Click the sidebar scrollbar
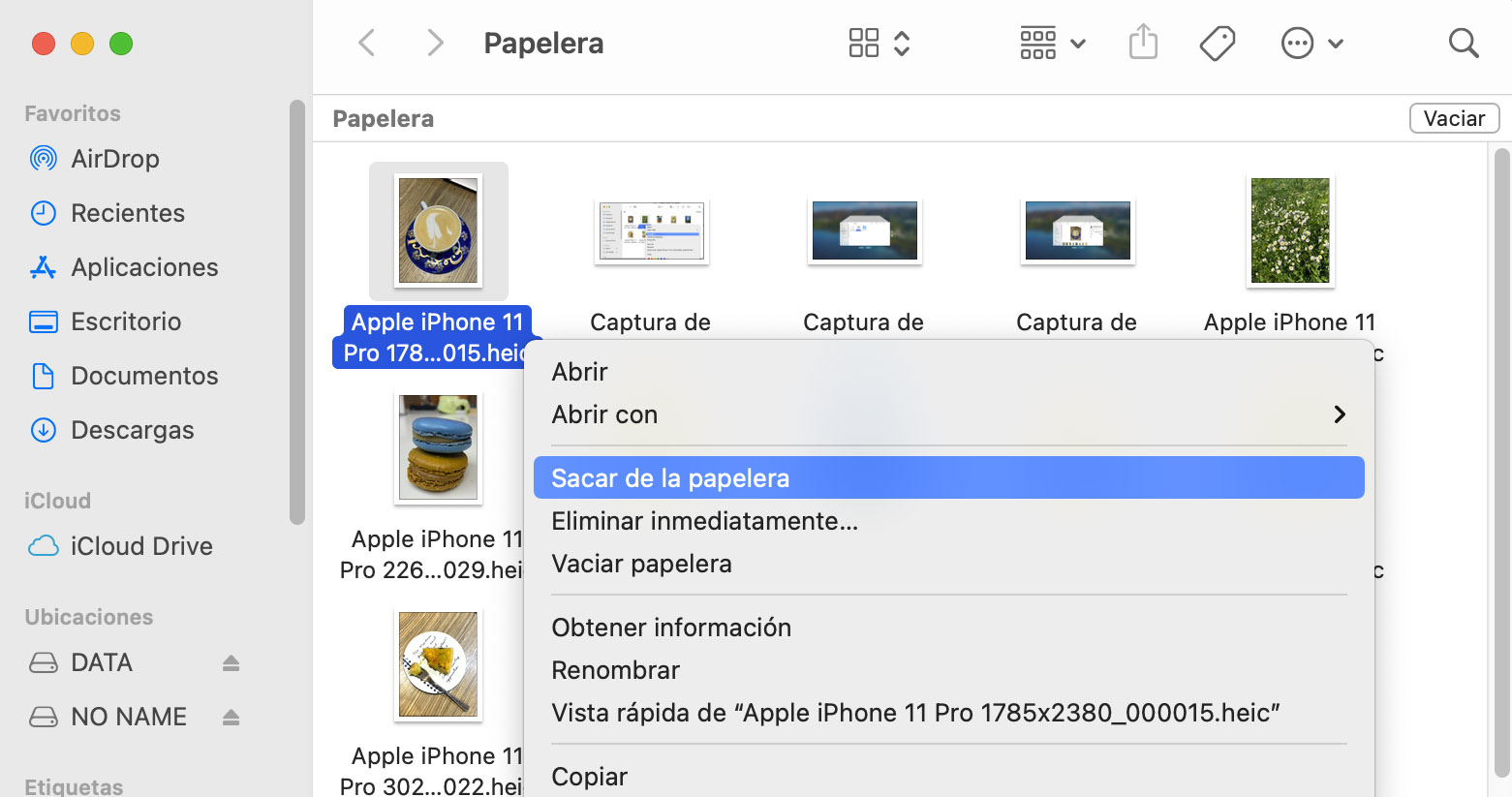The image size is (1512, 797). coord(297,312)
